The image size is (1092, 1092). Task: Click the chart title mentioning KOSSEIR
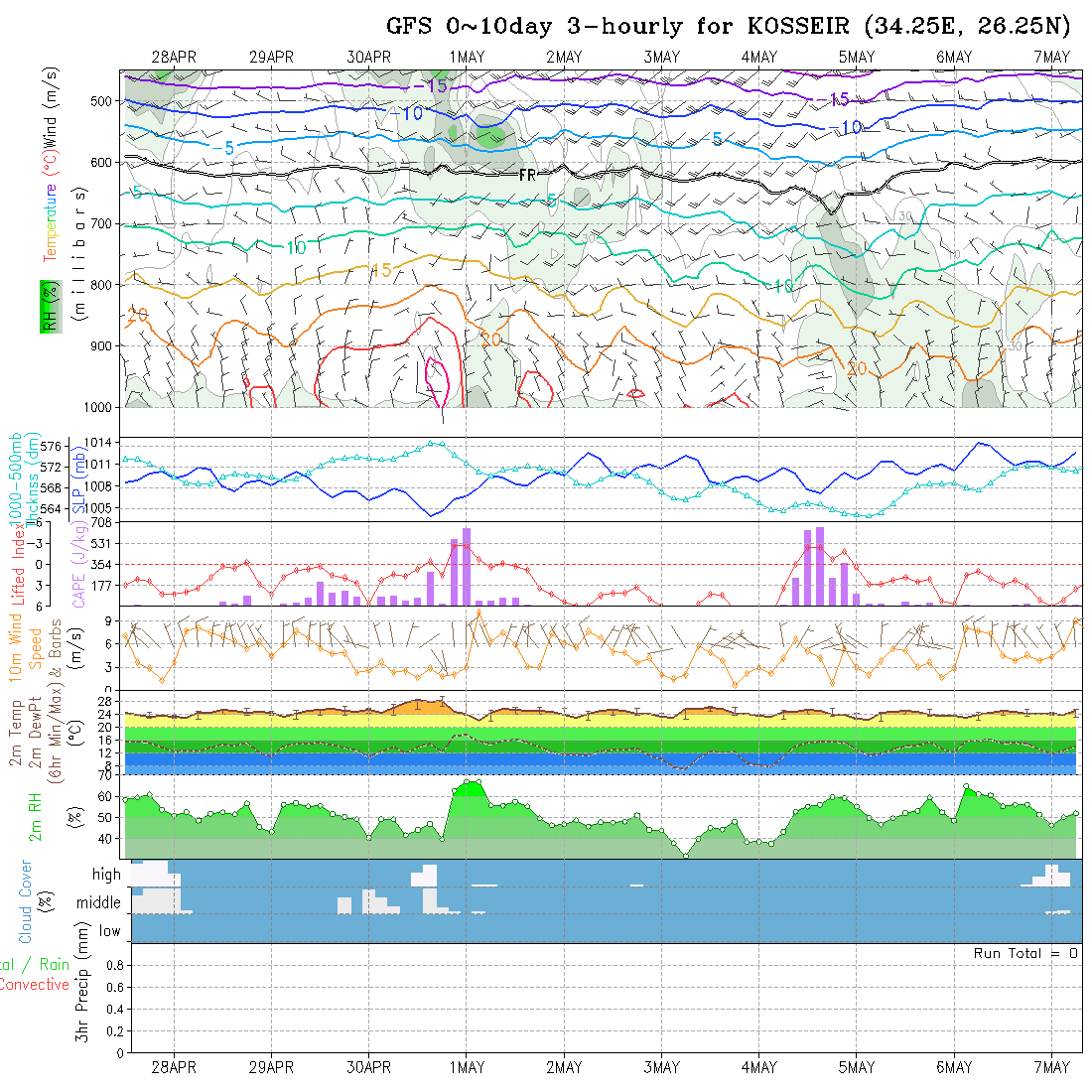(x=732, y=26)
